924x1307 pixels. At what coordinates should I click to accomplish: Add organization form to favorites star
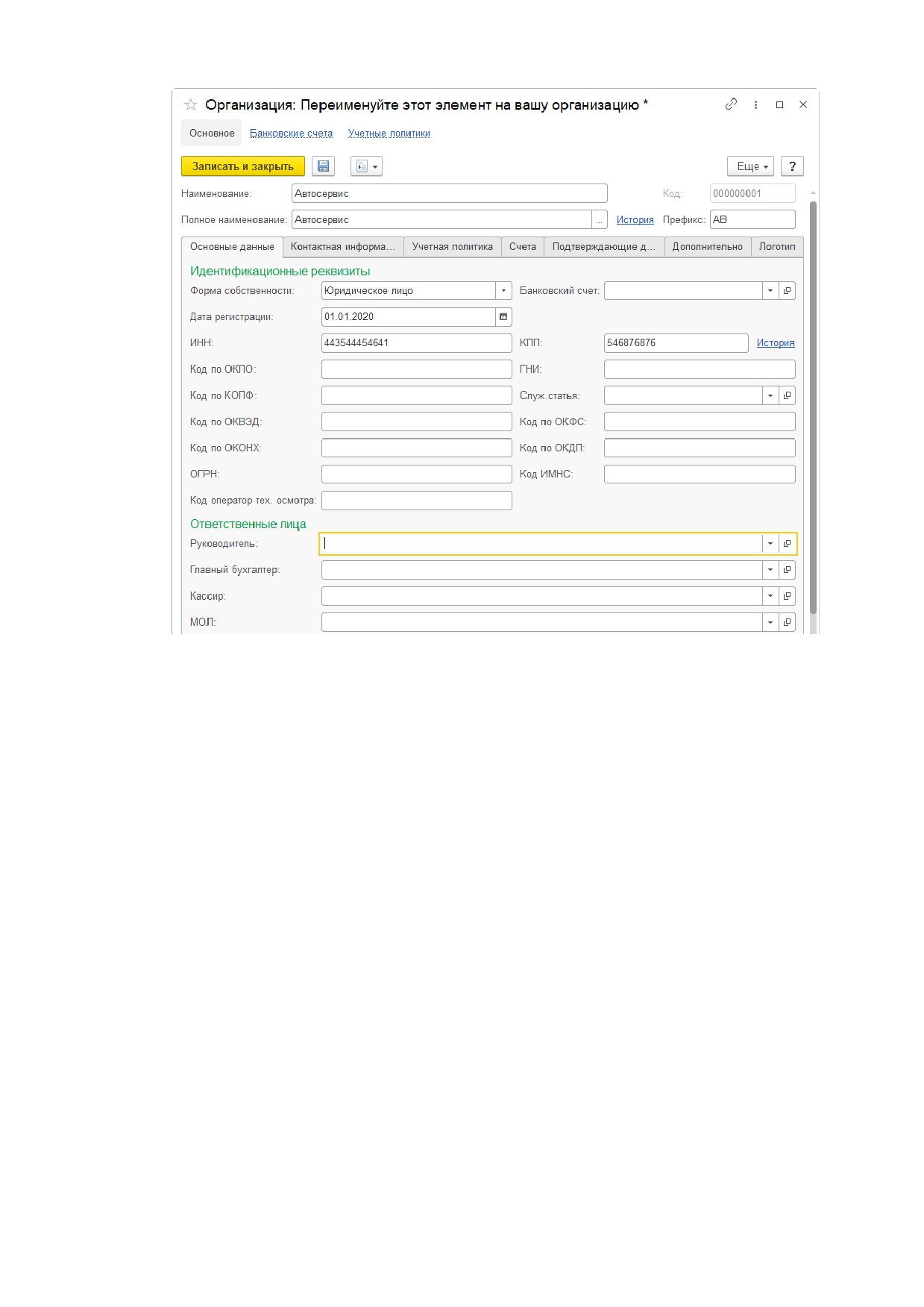coord(191,105)
